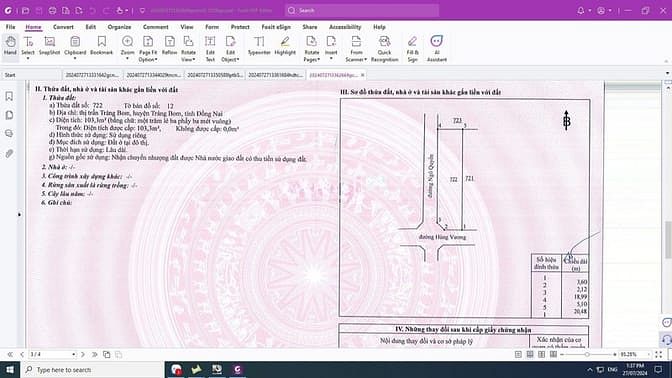
Task: Click the Print icon in quick access bar
Action: 52,10
